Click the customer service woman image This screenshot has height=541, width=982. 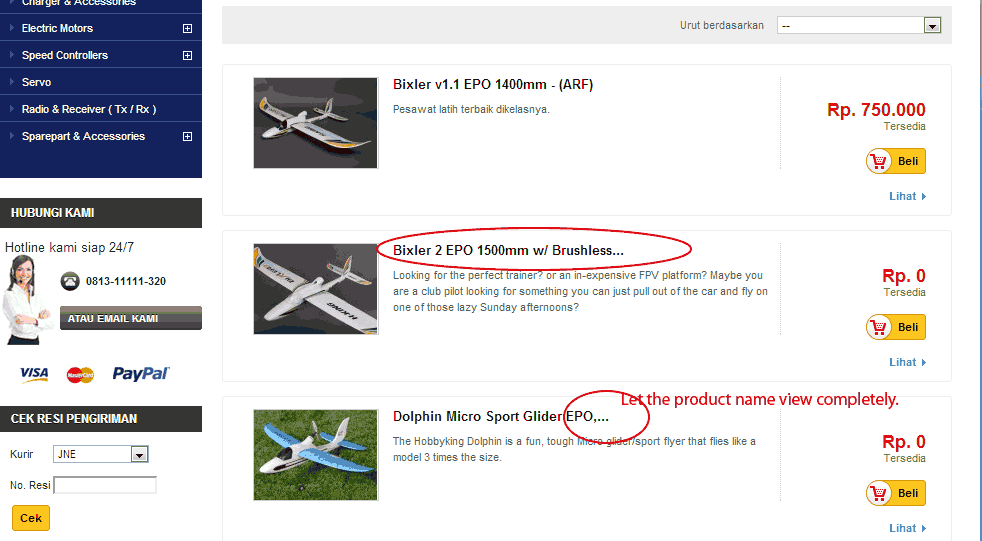28,299
